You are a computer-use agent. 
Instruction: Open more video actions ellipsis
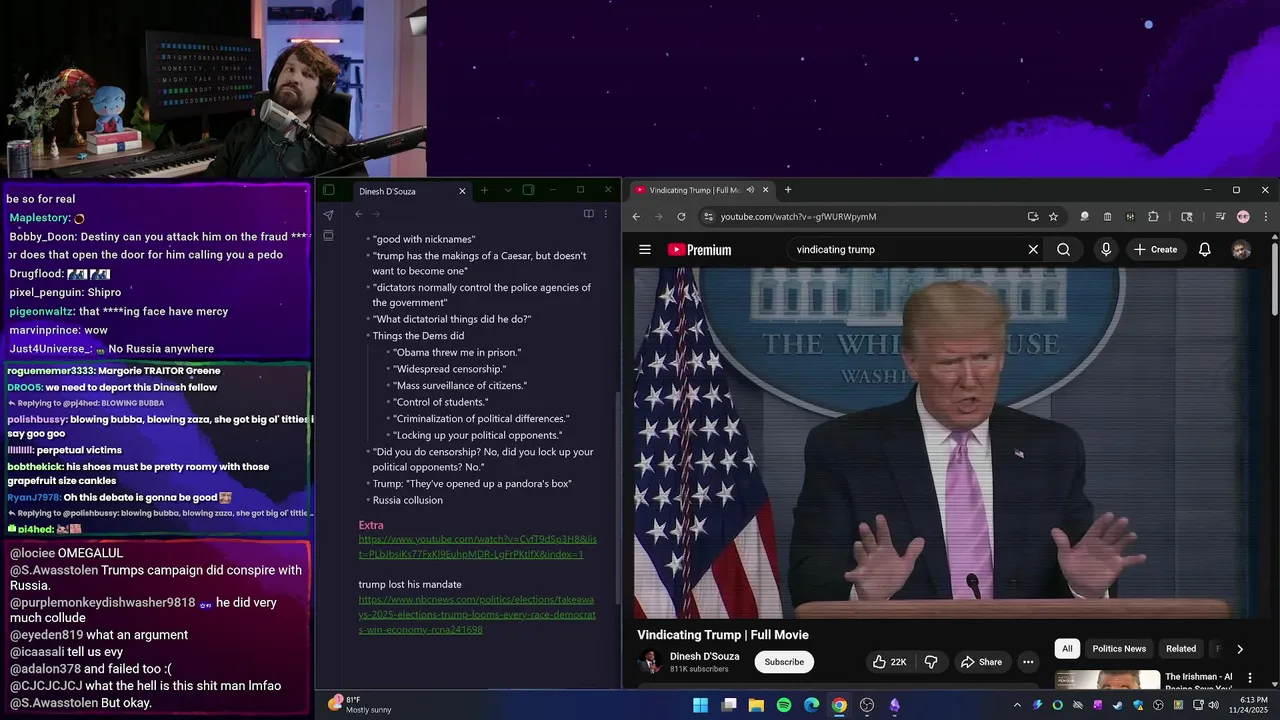point(1028,662)
